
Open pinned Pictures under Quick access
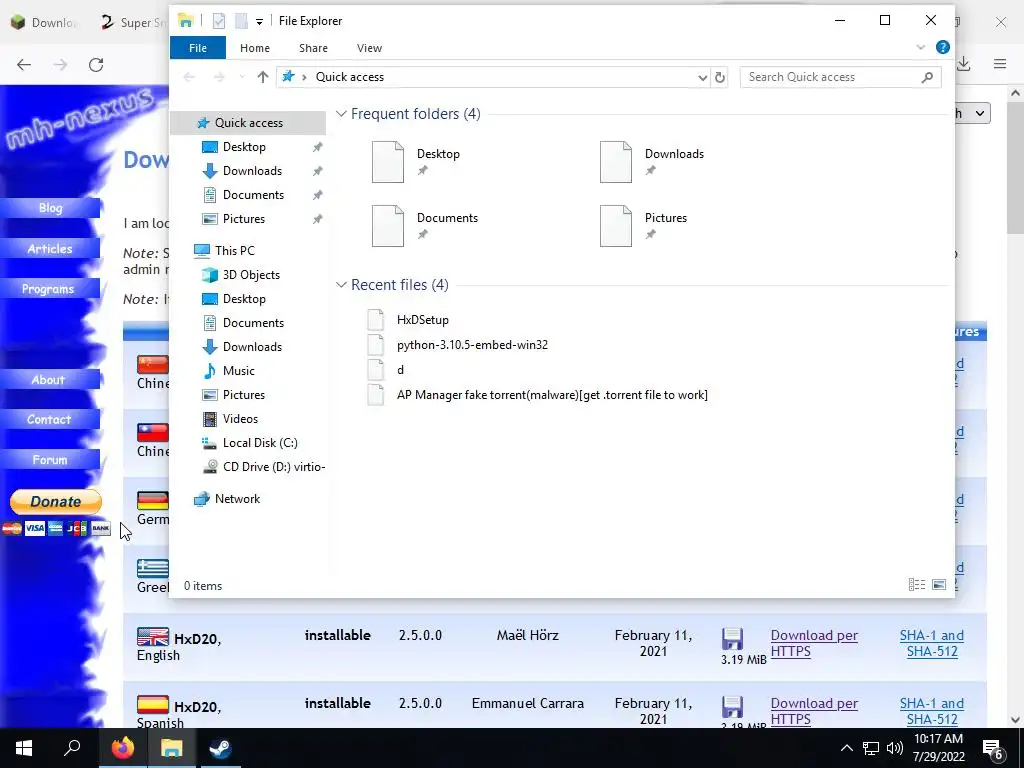point(244,219)
